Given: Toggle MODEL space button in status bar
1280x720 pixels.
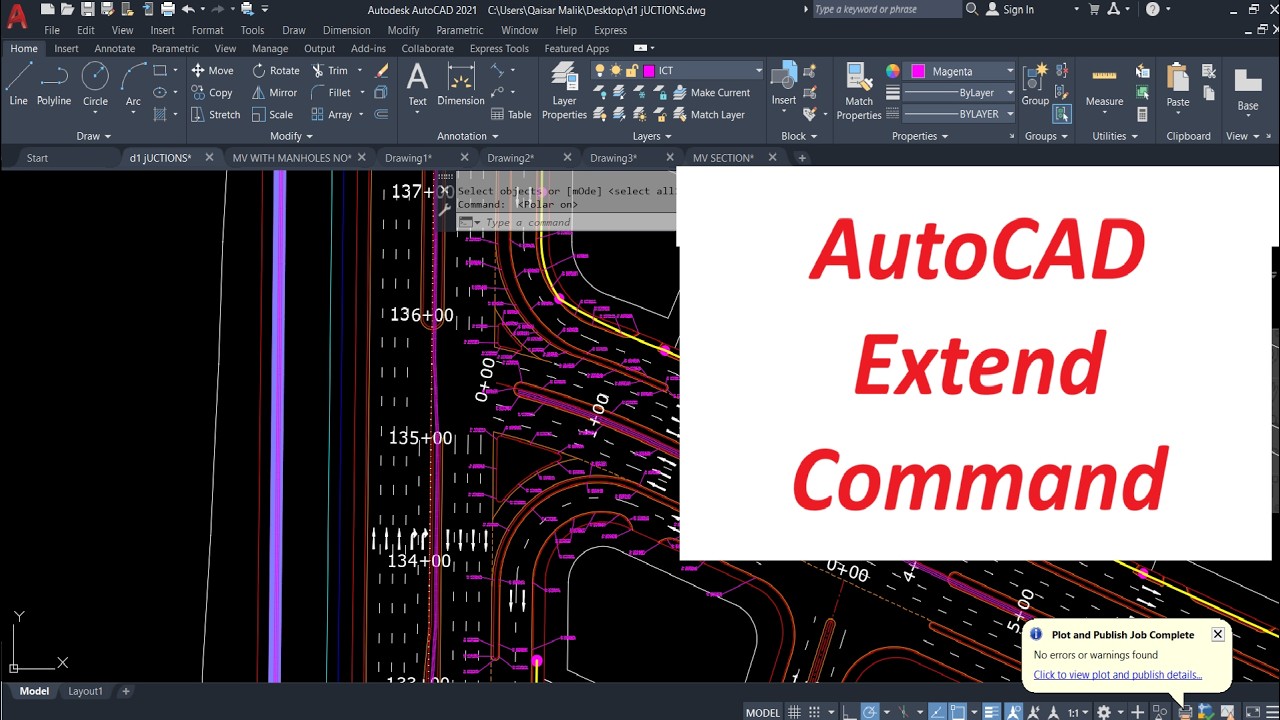Looking at the screenshot, I should [763, 713].
